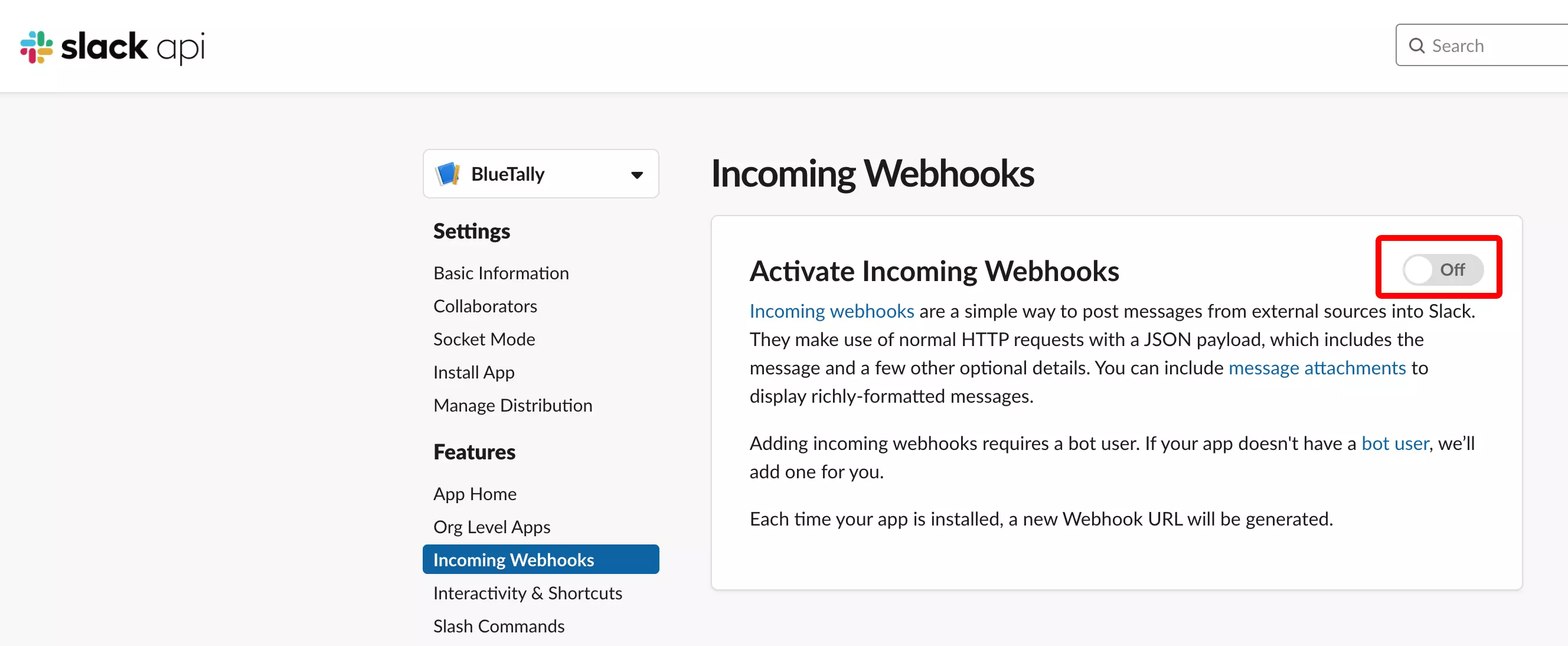Image resolution: width=1568 pixels, height=646 pixels.
Task: Open Org Level Apps
Action: [492, 526]
